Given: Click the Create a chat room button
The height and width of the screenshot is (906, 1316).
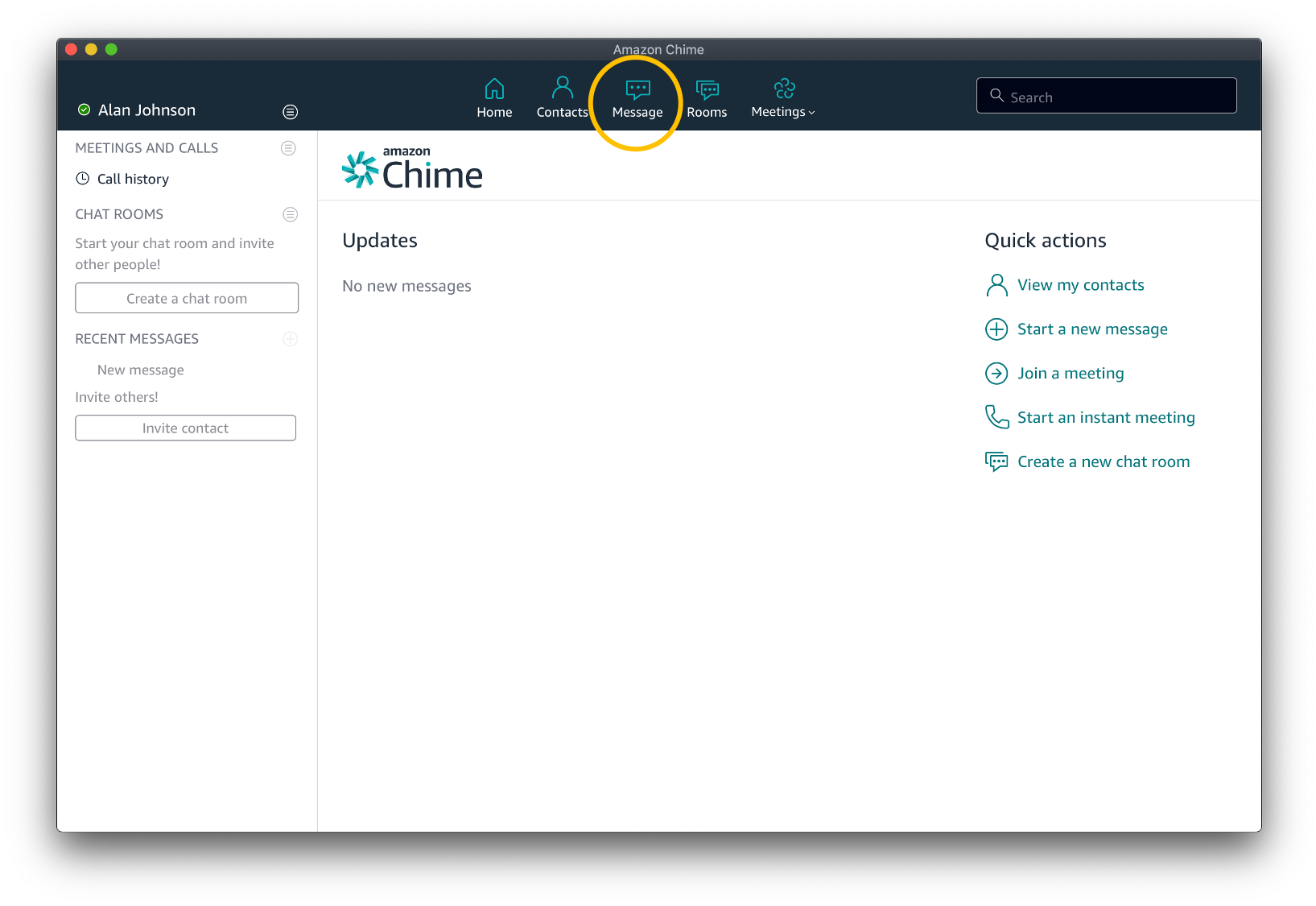Looking at the screenshot, I should (187, 298).
